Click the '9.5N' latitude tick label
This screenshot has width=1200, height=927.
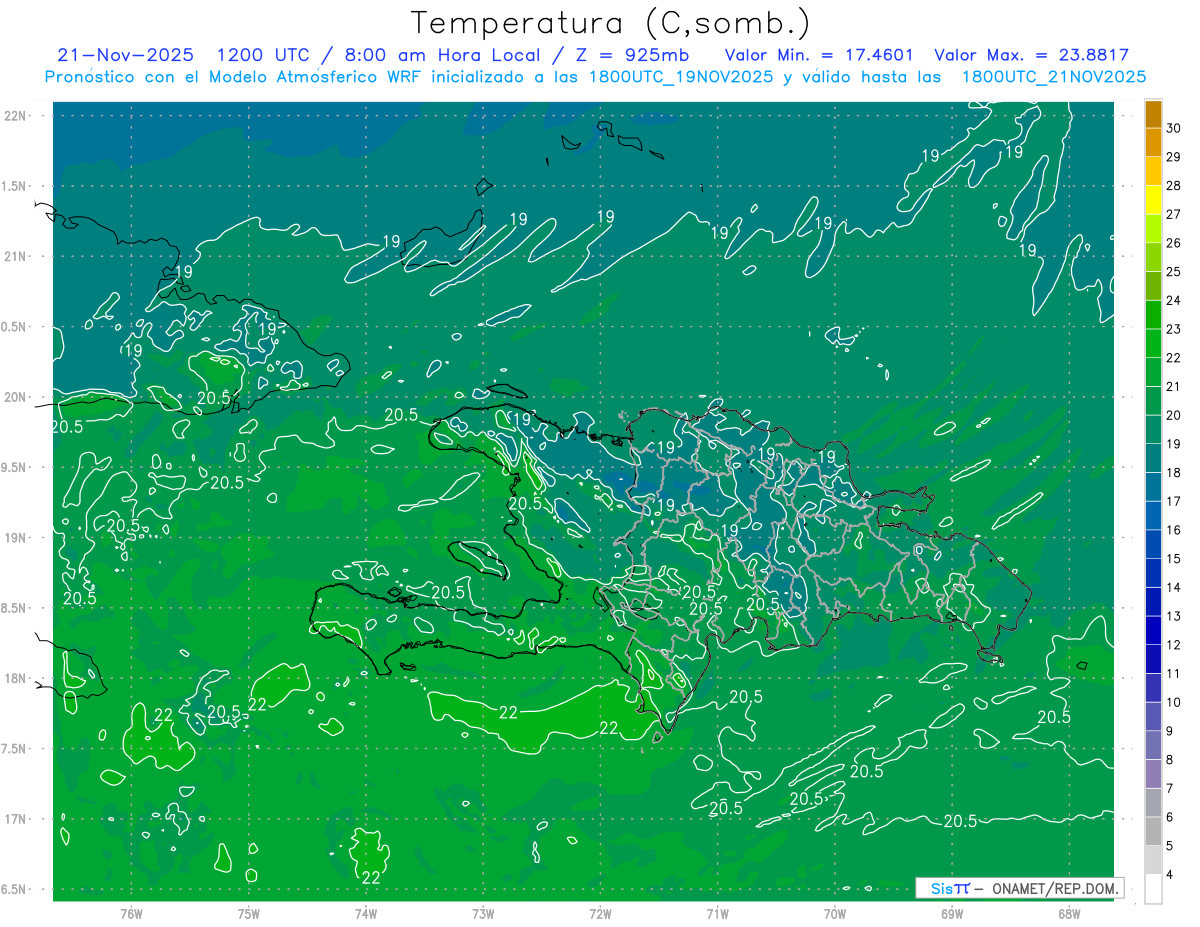tap(15, 468)
